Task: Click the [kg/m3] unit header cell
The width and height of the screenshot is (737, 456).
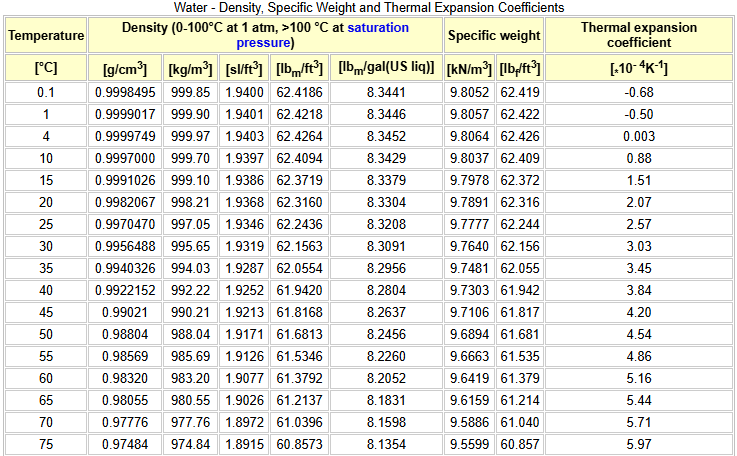Action: coord(189,68)
